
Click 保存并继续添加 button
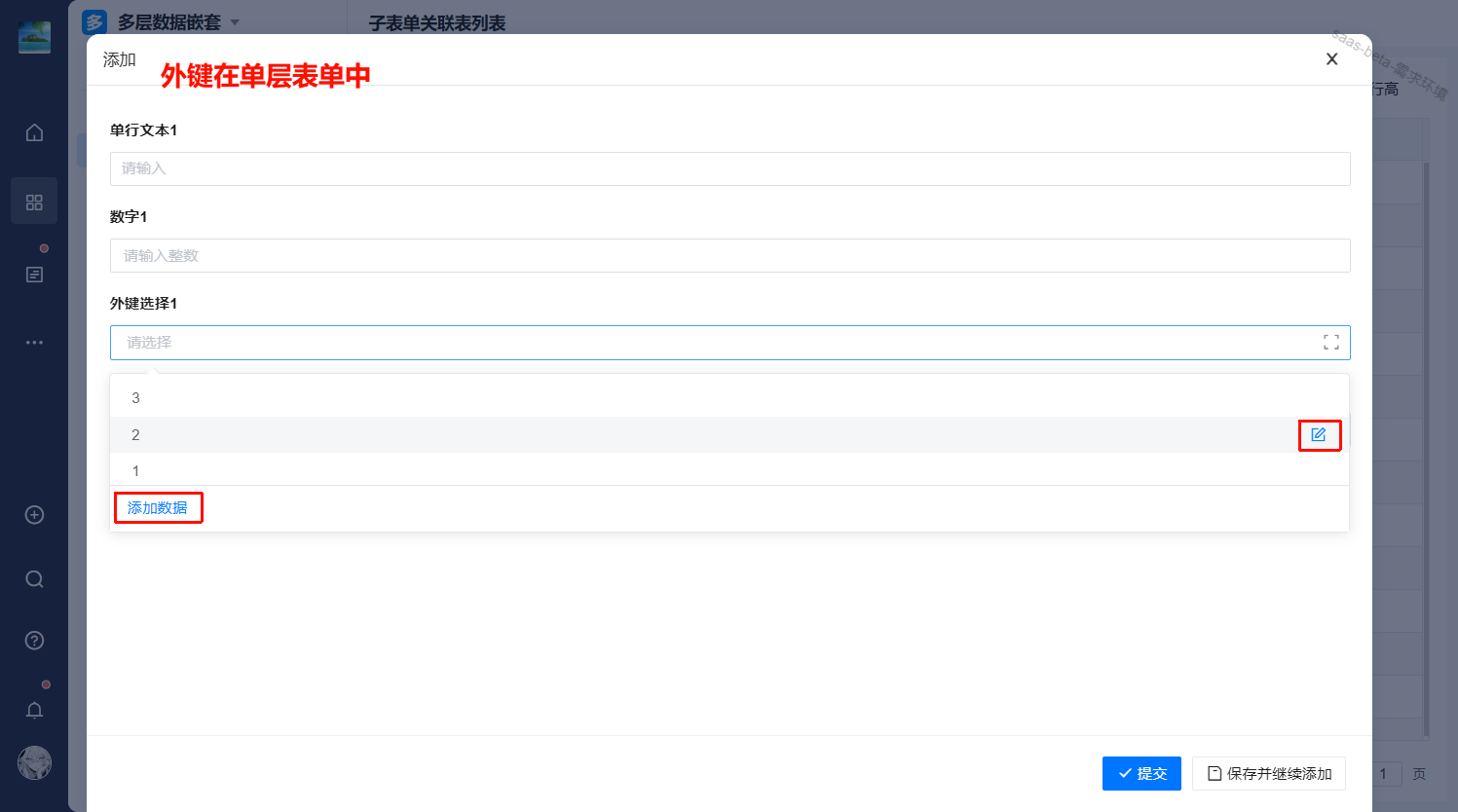[1268, 774]
